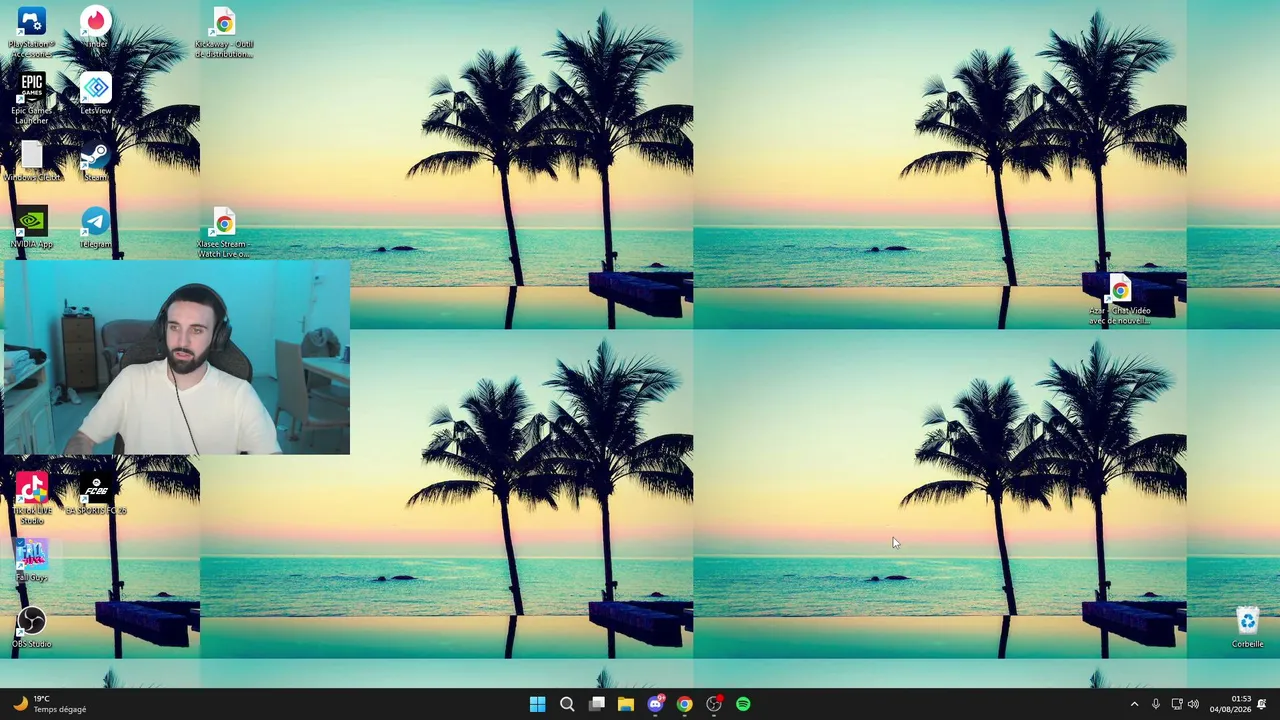The height and width of the screenshot is (720, 1280).
Task: Launch the Epic Games Launcher shortcut
Action: 31,98
